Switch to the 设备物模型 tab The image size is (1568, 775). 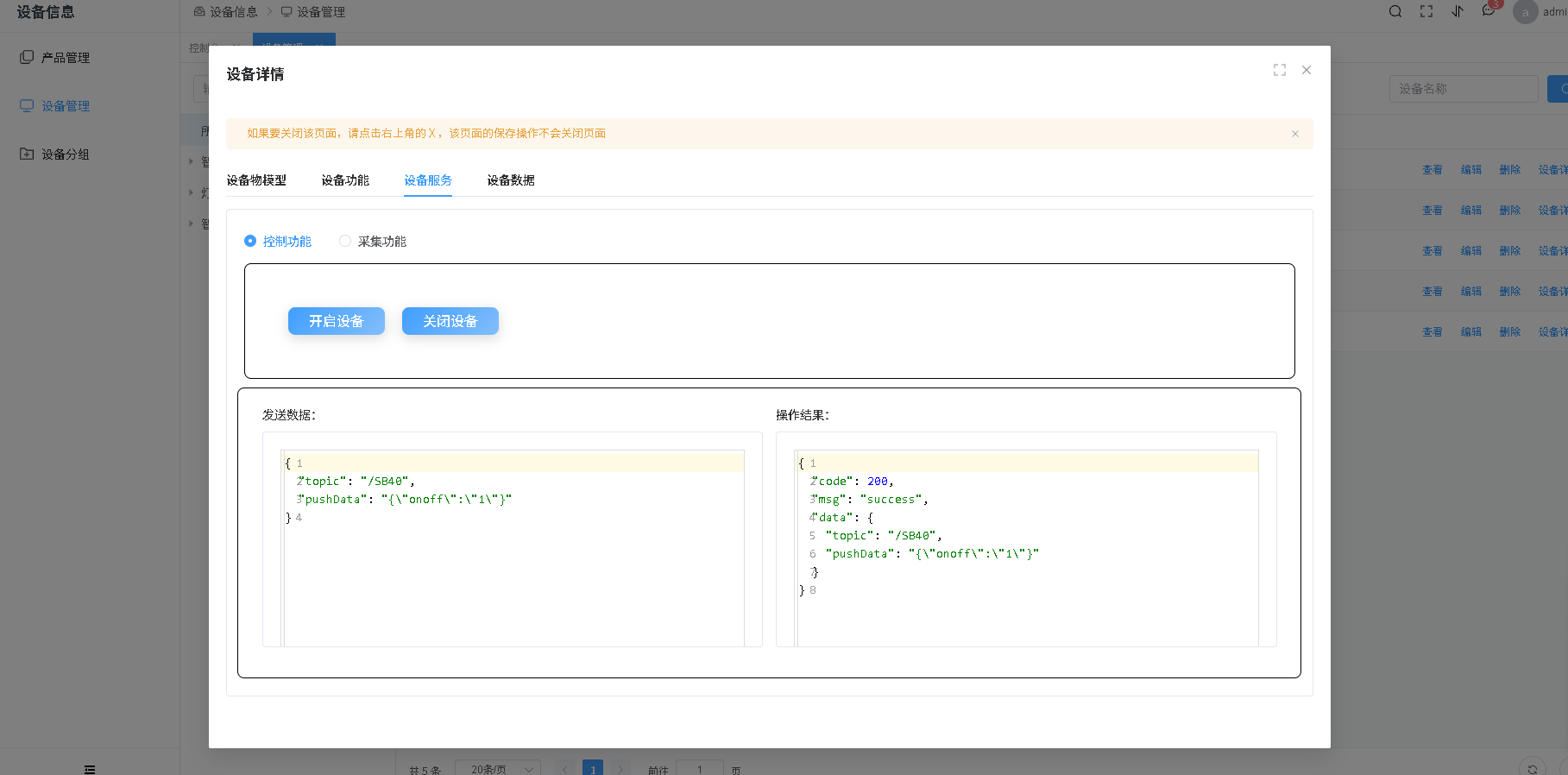[256, 180]
